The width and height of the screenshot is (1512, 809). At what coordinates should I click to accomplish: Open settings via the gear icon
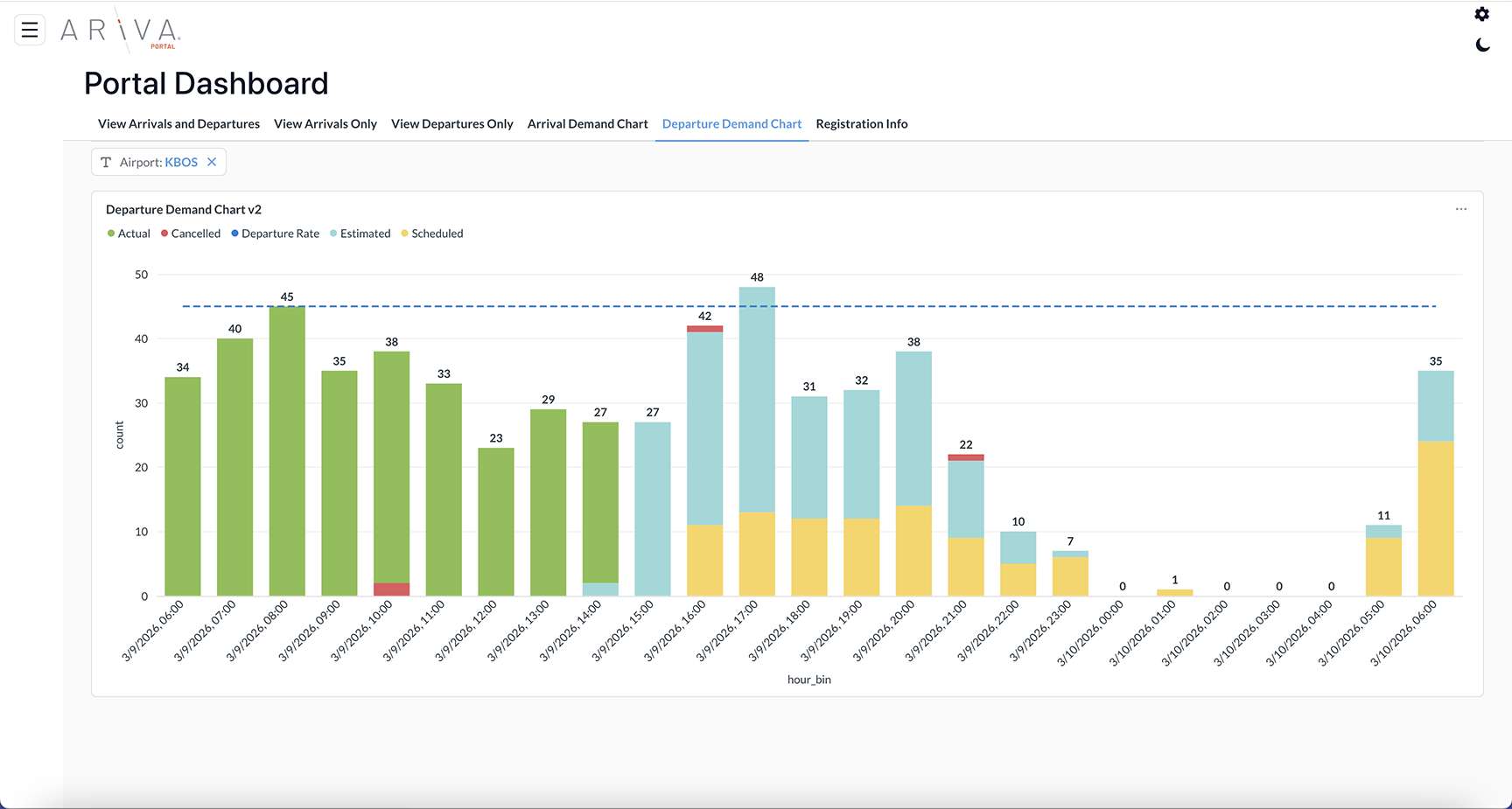click(x=1481, y=14)
